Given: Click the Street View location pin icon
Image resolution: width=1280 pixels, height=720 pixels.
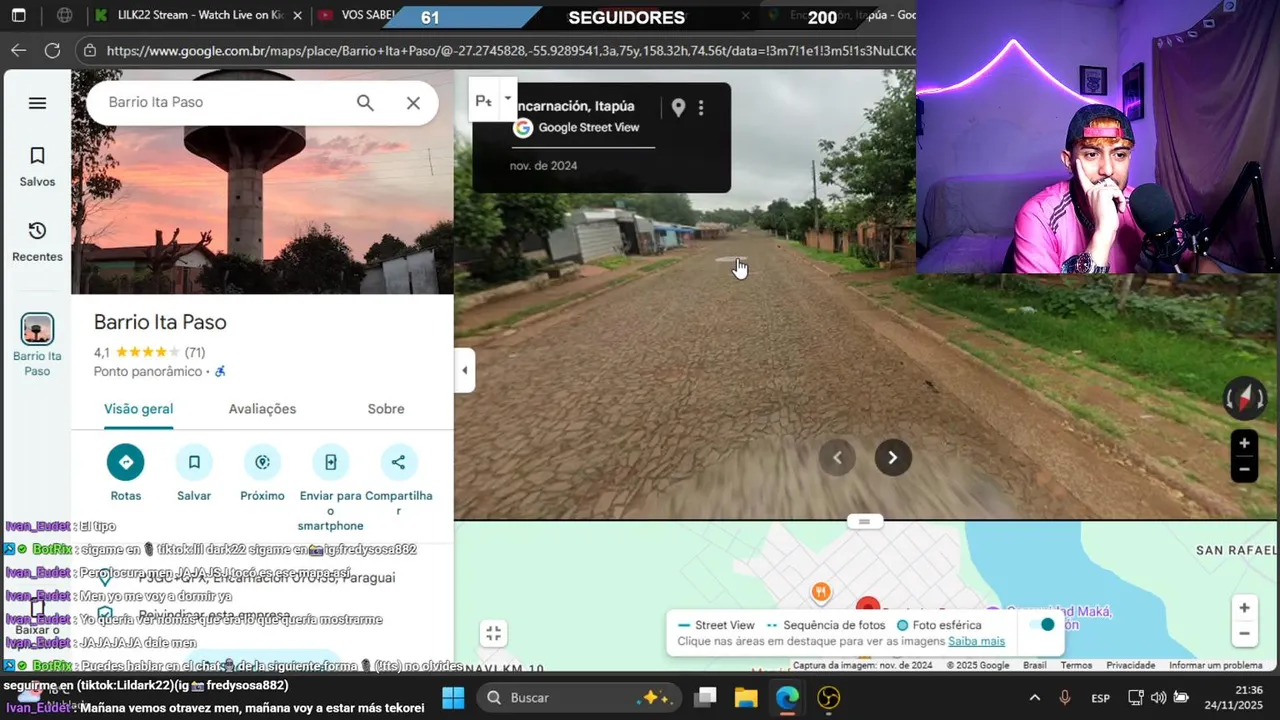Looking at the screenshot, I should [678, 107].
